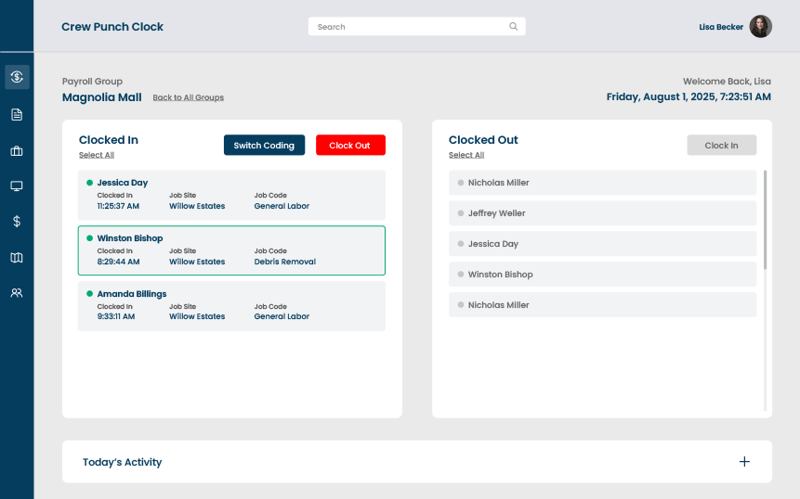The height and width of the screenshot is (499, 800).
Task: Select All under Clocked Out
Action: pyautogui.click(x=466, y=155)
